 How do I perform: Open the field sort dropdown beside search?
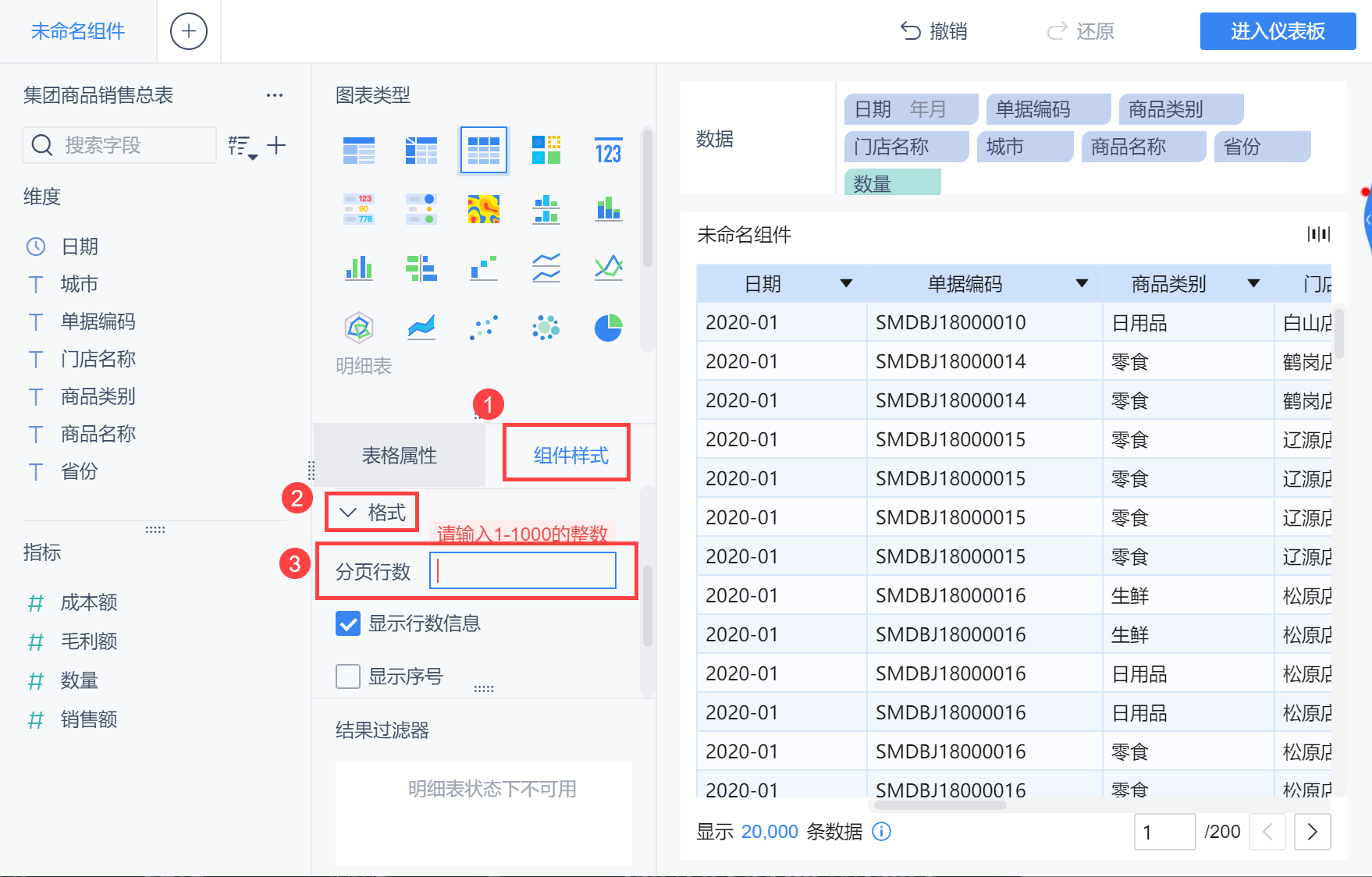pos(242,147)
